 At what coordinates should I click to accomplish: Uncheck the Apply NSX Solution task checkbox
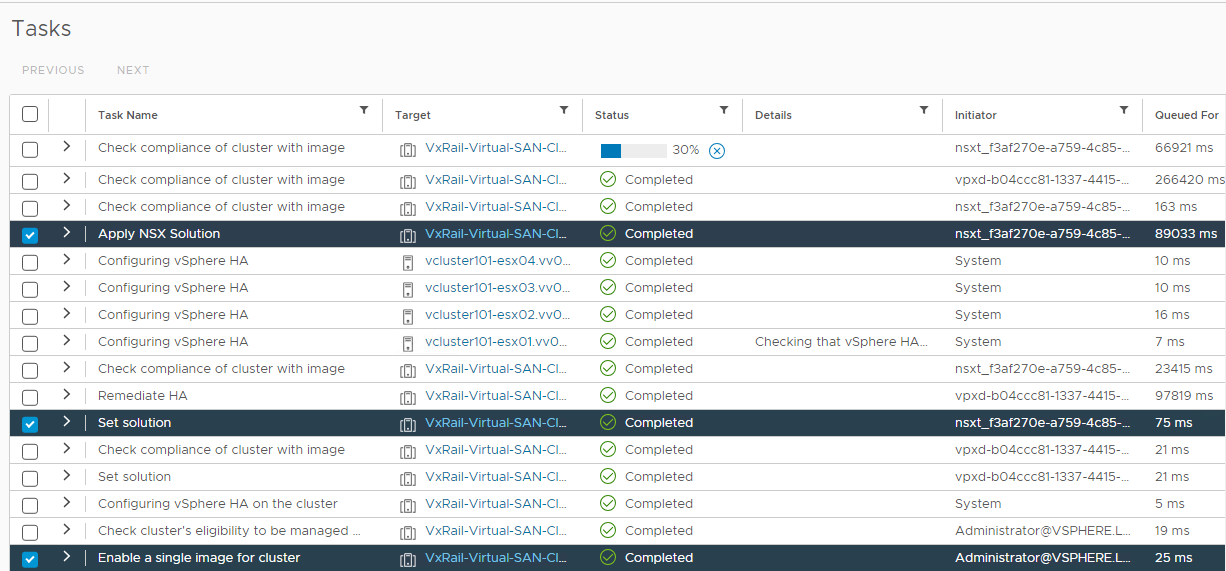click(30, 235)
